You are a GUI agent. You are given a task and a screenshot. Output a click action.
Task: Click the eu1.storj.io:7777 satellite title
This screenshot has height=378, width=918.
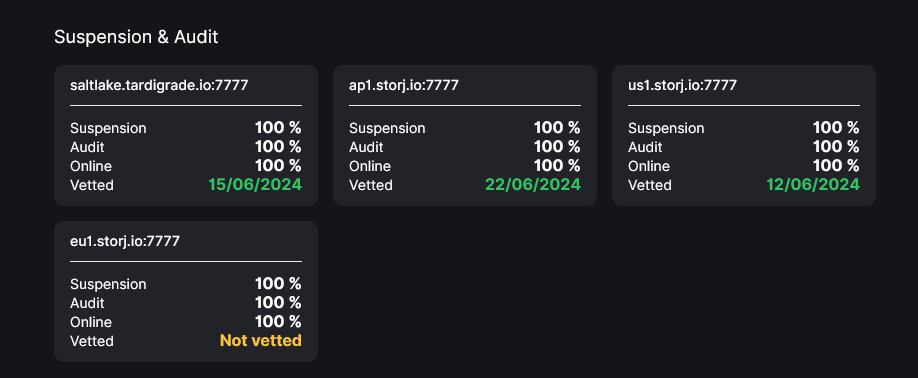(125, 241)
